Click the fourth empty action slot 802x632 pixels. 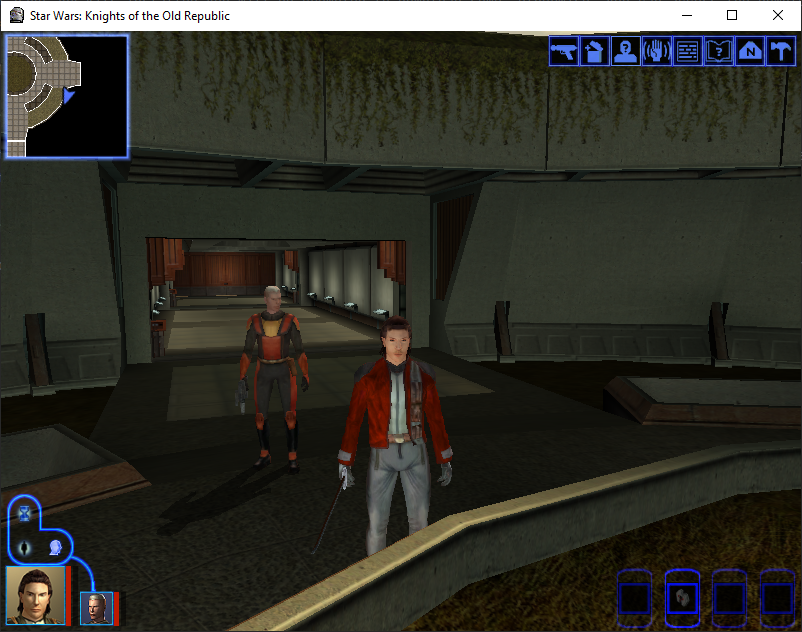click(777, 597)
